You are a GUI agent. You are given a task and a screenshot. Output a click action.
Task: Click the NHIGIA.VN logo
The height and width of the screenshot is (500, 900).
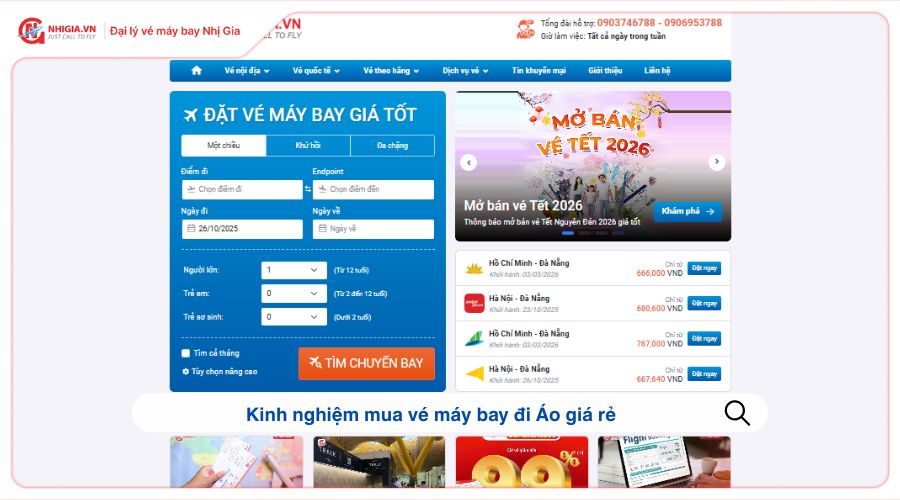[57, 31]
